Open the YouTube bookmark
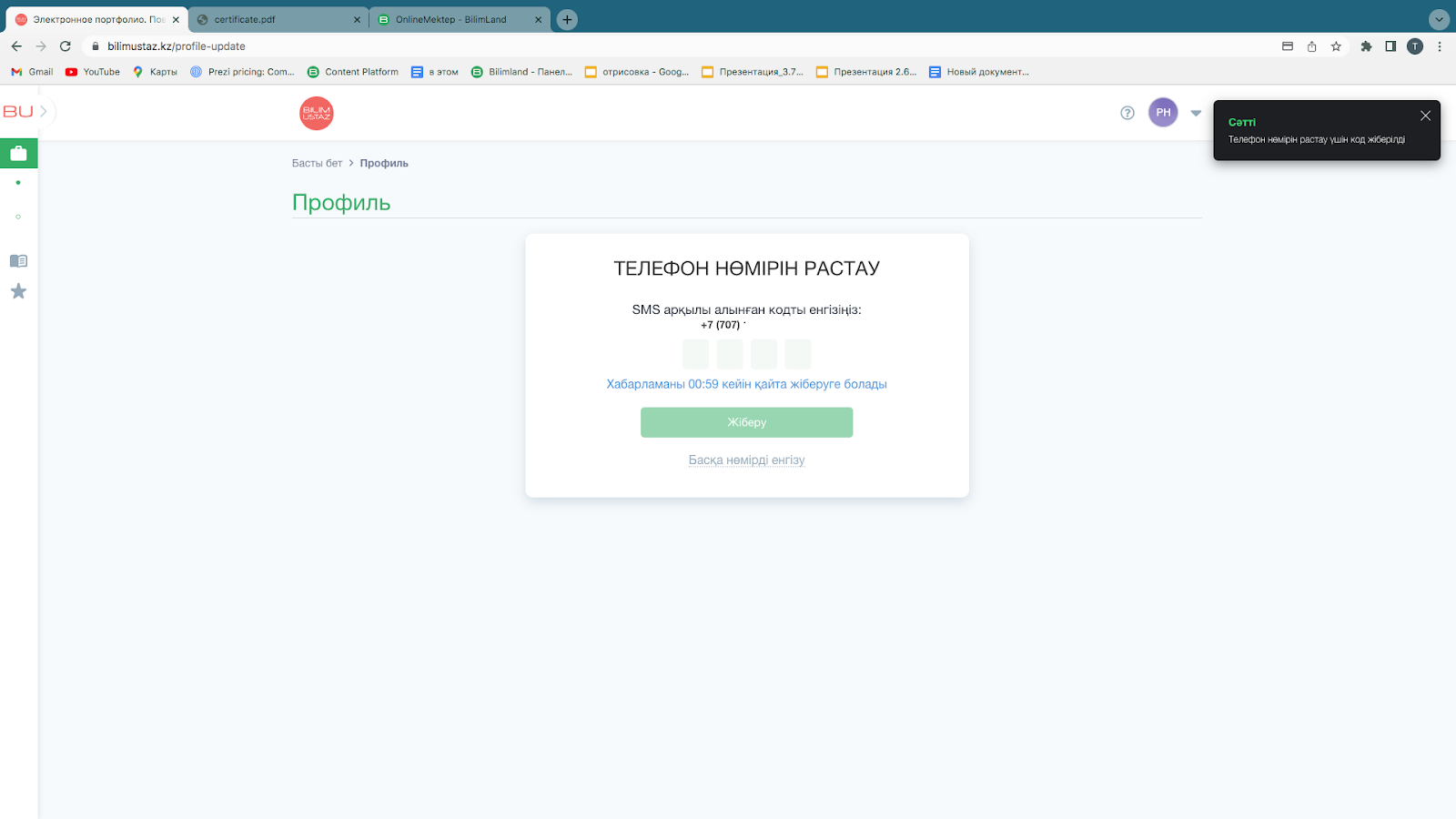The height and width of the screenshot is (819, 1456). (x=93, y=72)
